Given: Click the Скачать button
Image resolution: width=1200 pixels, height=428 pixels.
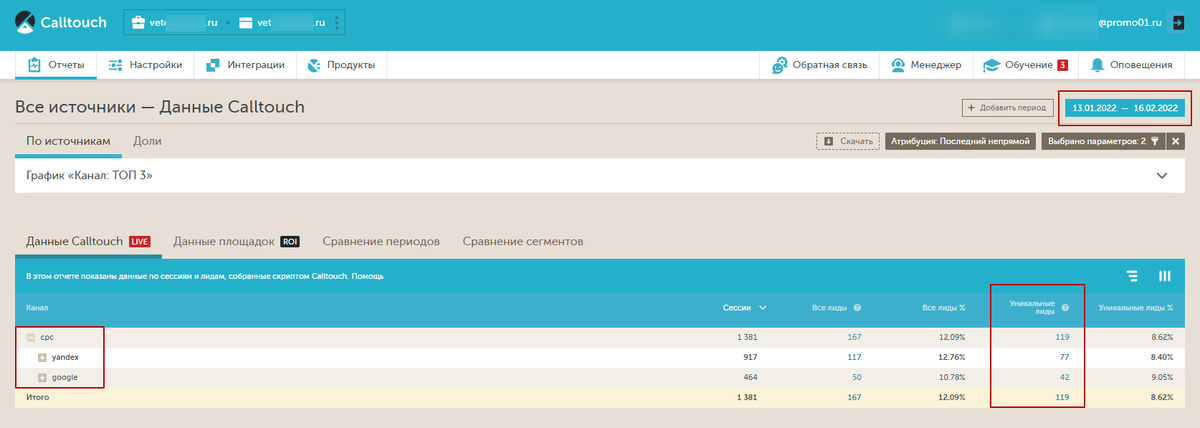Looking at the screenshot, I should pyautogui.click(x=848, y=141).
